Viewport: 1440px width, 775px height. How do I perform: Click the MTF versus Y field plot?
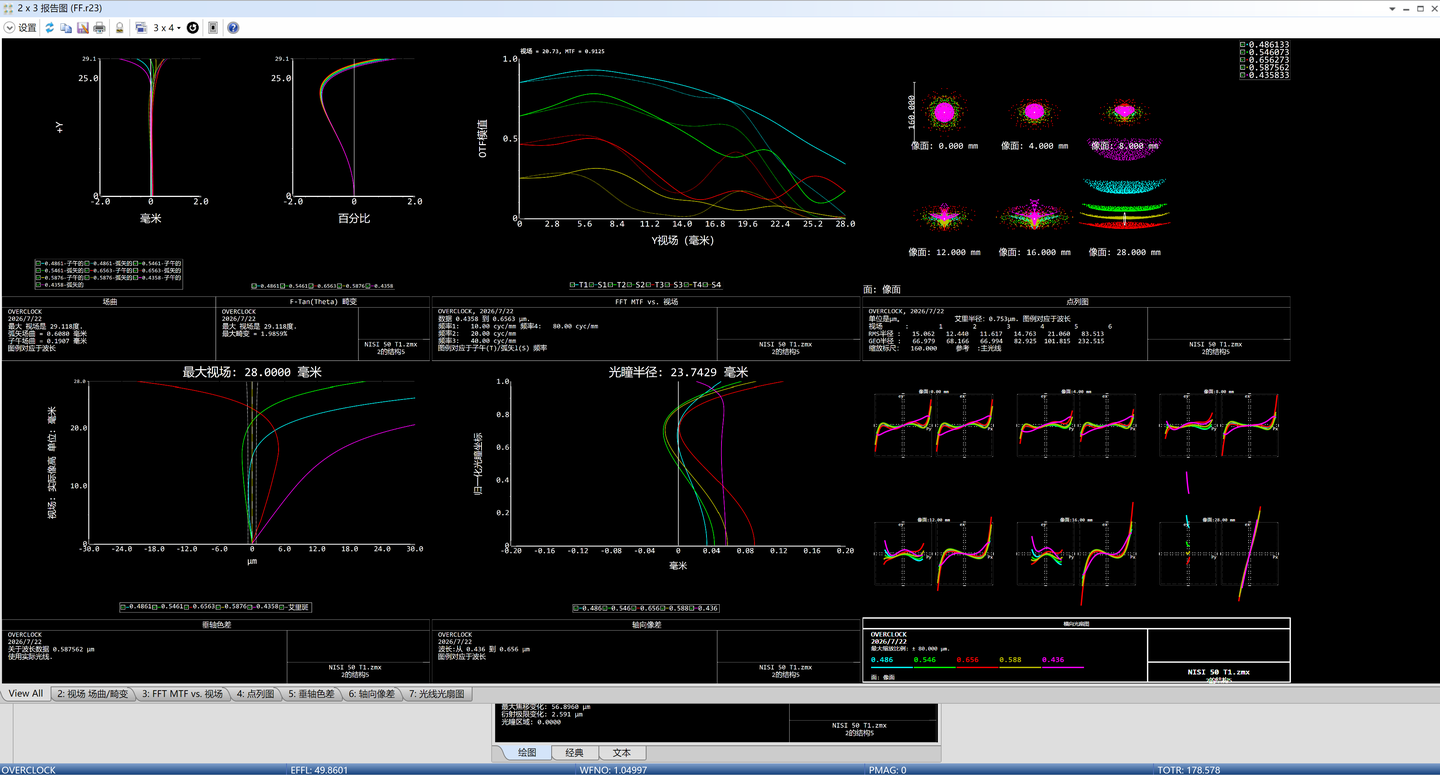pyautogui.click(x=682, y=138)
